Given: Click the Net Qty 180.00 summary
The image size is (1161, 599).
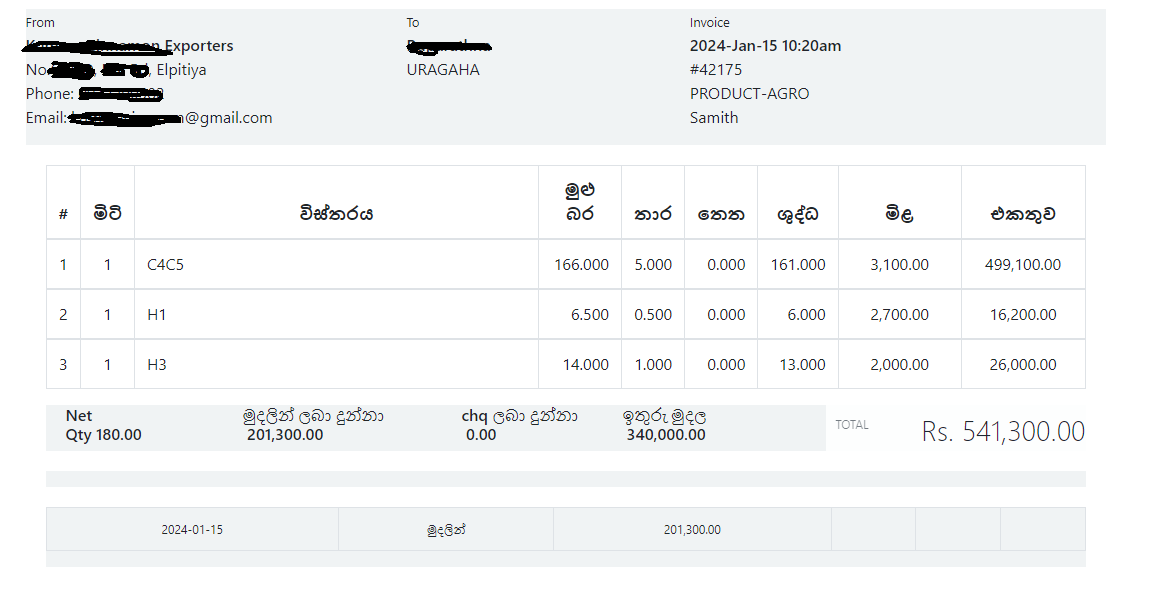Looking at the screenshot, I should click(103, 426).
